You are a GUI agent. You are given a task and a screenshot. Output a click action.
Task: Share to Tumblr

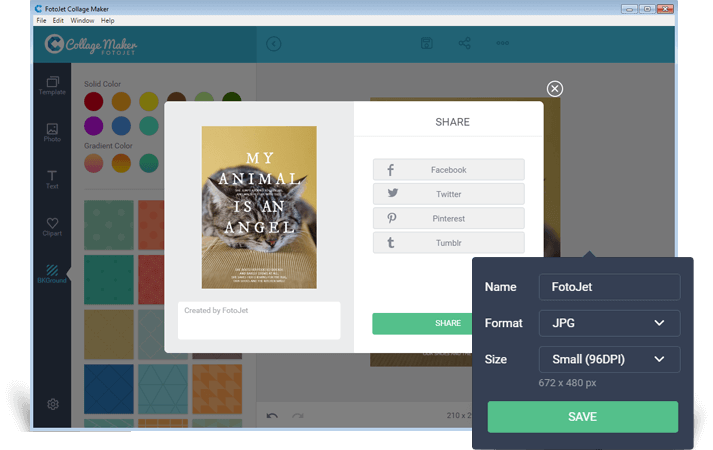click(449, 243)
